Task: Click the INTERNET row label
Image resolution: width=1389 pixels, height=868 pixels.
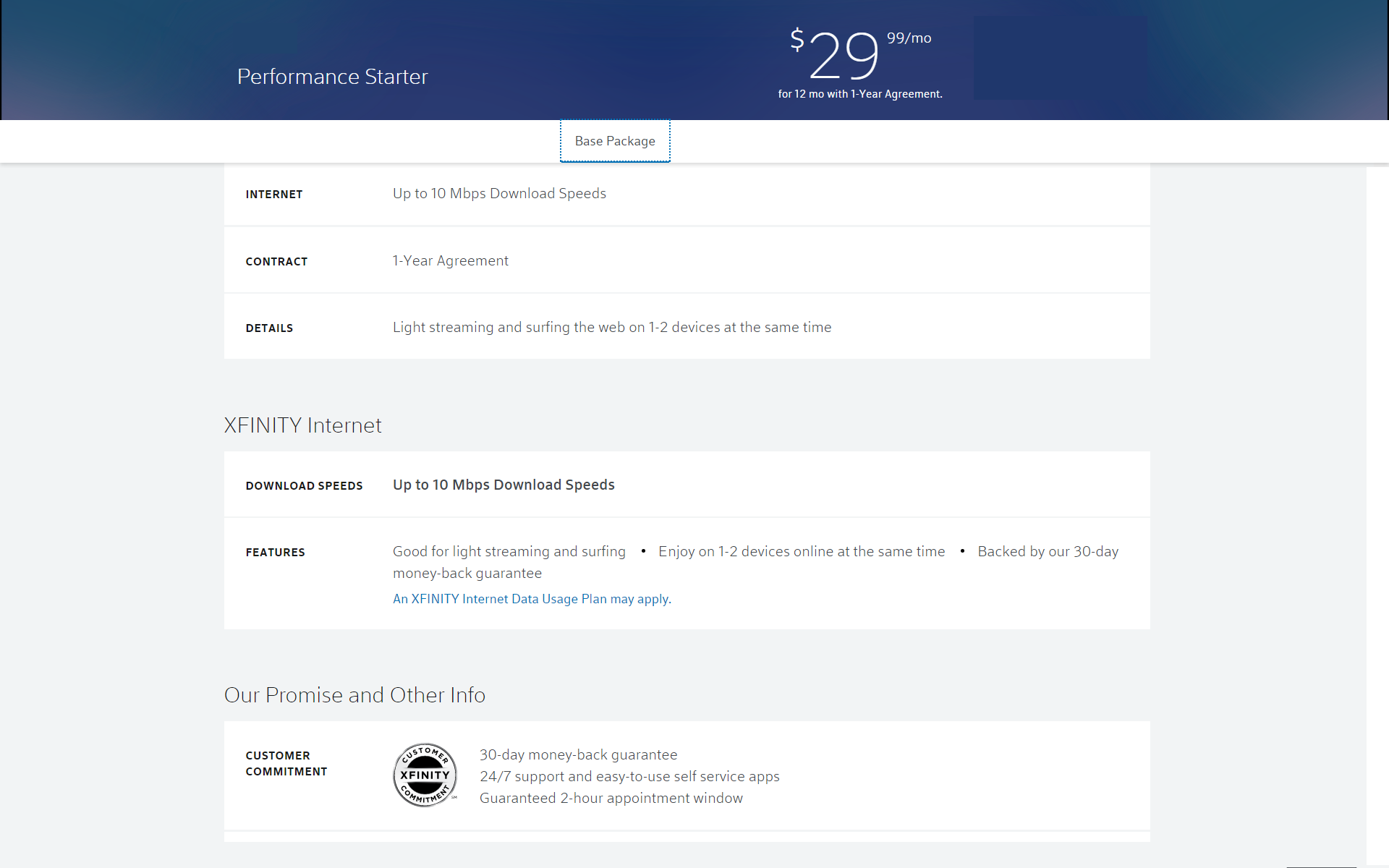Action: 274,195
